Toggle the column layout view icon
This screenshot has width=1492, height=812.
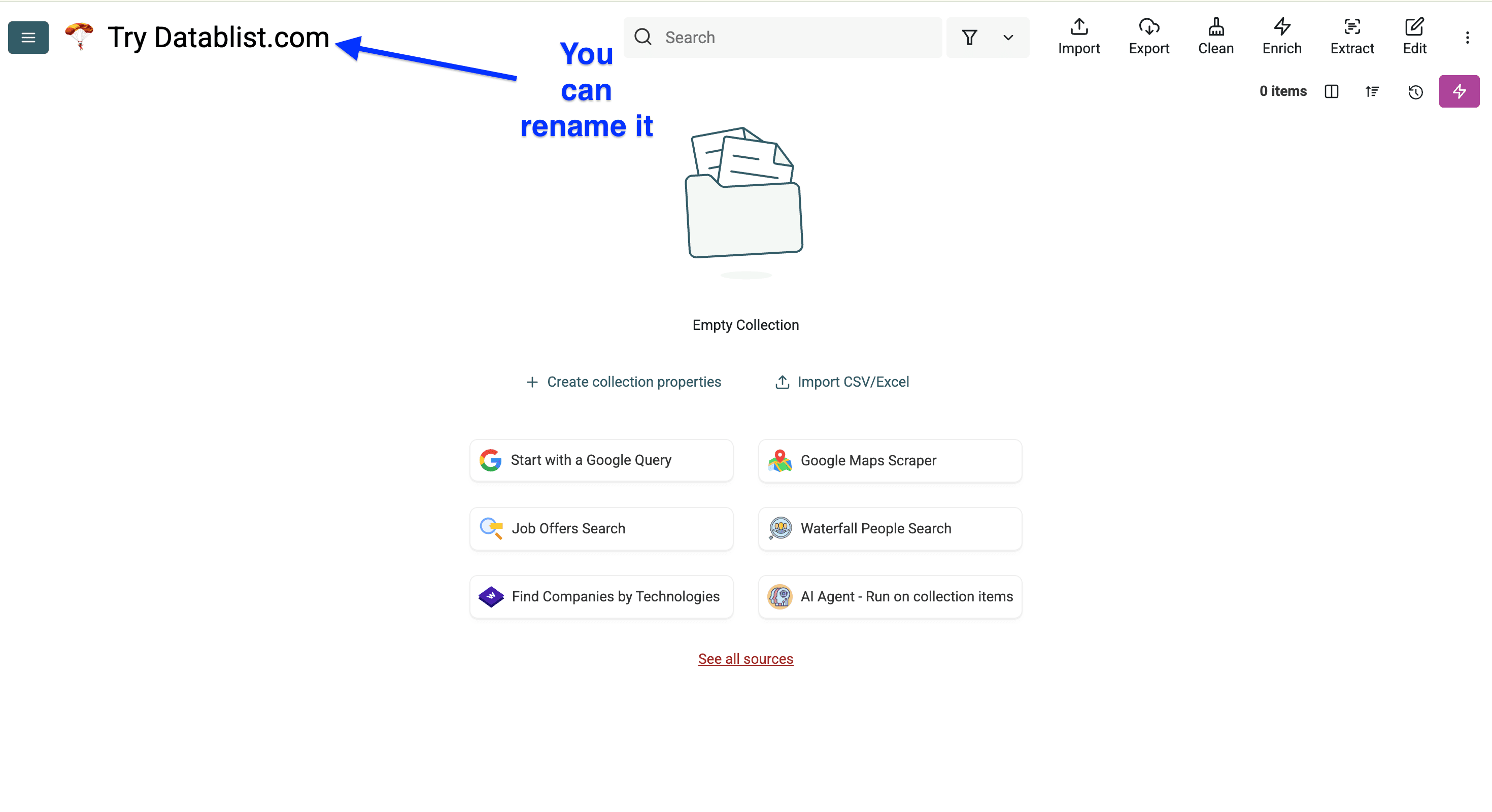pos(1331,91)
